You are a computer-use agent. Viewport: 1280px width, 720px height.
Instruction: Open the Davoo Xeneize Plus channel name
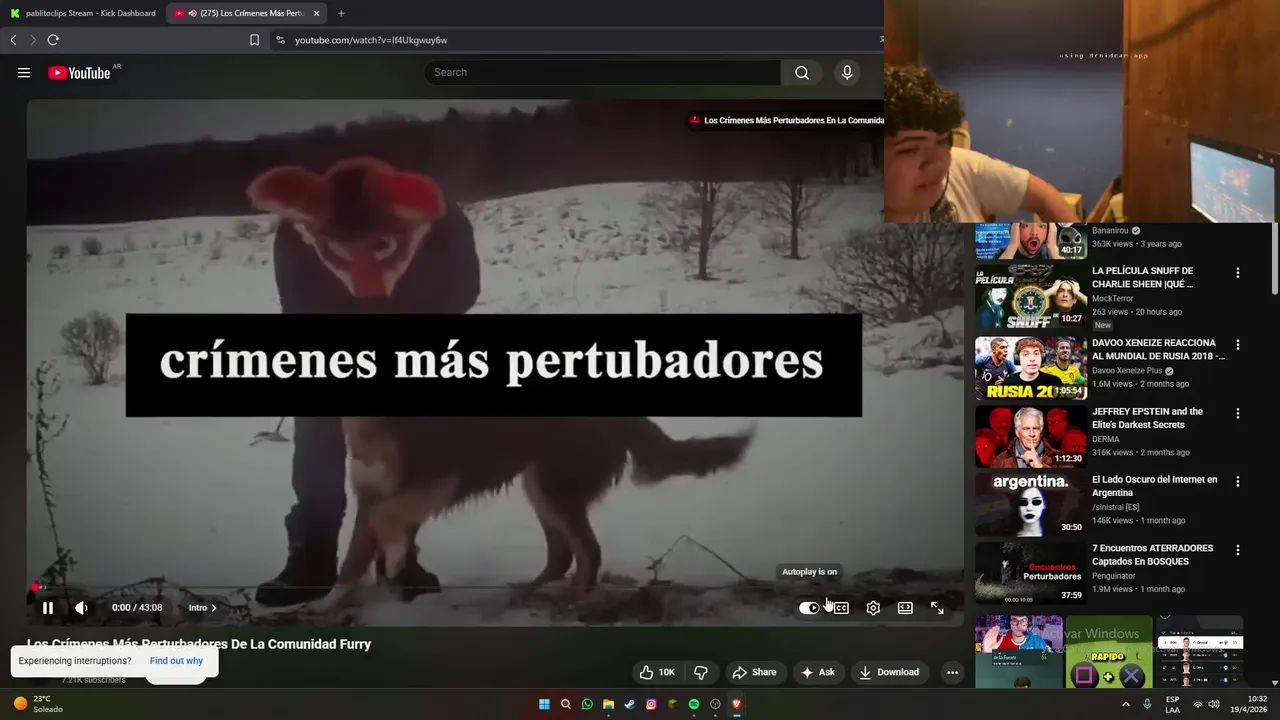tap(1127, 371)
